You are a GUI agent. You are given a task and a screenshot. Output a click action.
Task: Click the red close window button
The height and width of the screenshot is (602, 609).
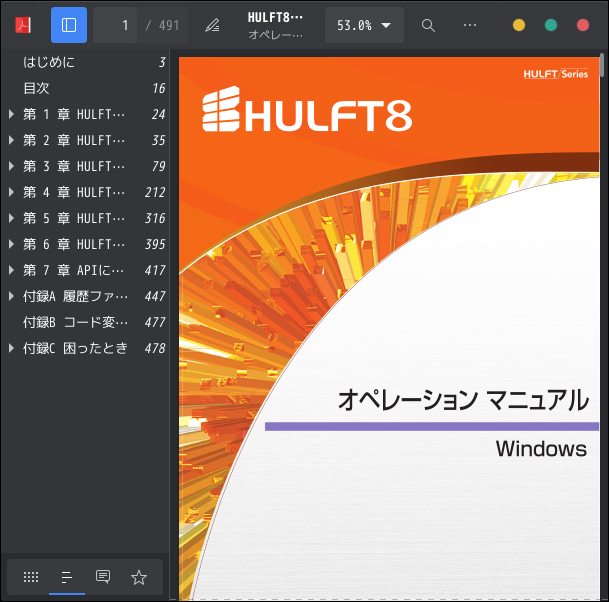point(583,25)
